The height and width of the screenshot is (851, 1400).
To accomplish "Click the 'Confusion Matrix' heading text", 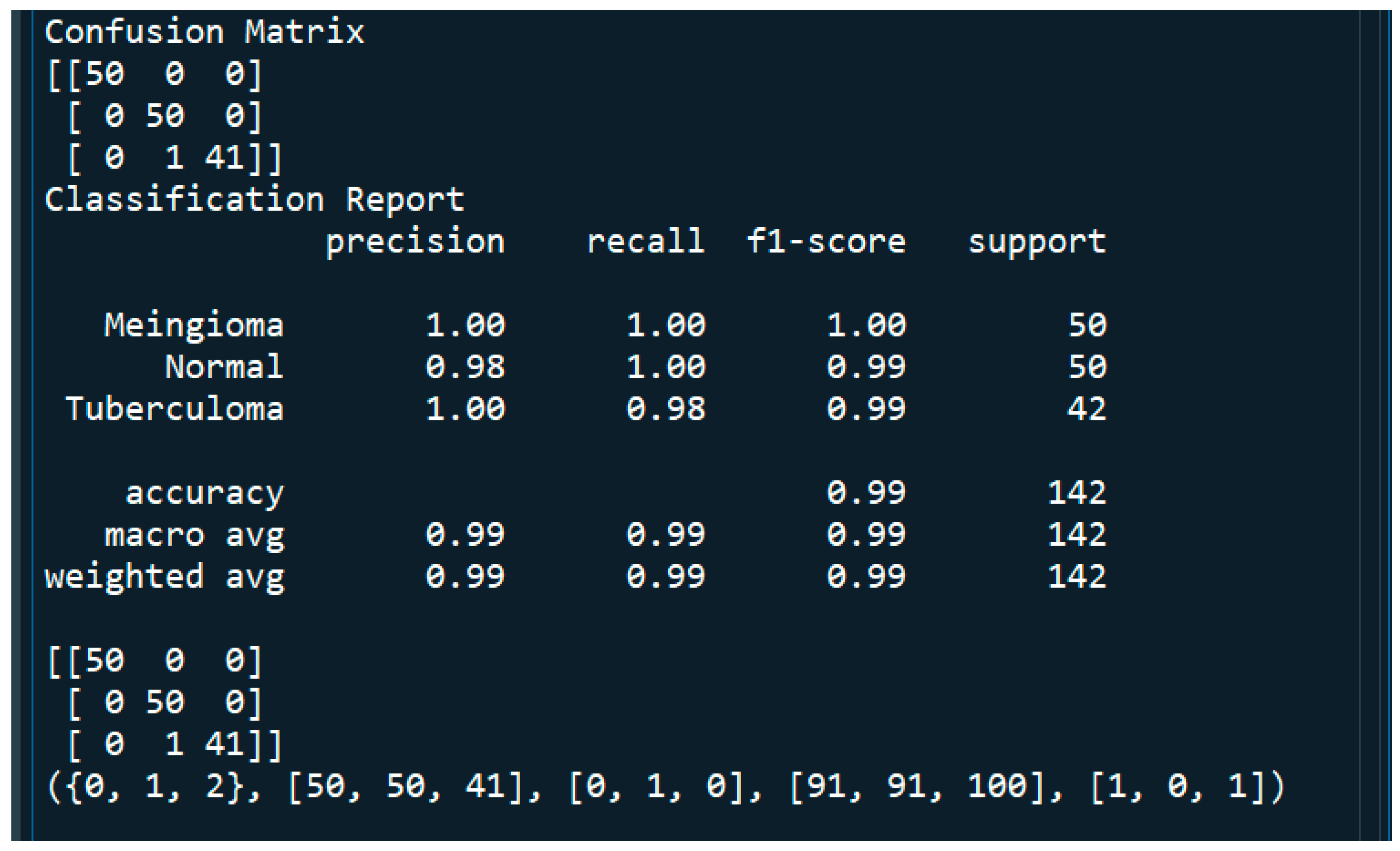I will pos(204,32).
